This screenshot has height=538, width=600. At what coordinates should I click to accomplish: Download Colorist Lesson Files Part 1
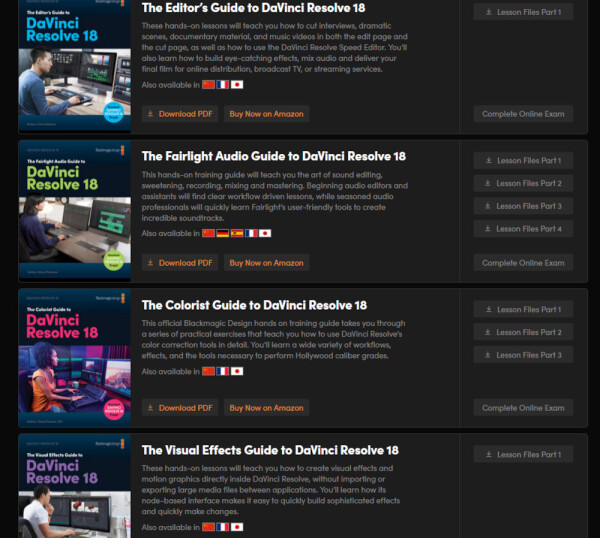(523, 309)
